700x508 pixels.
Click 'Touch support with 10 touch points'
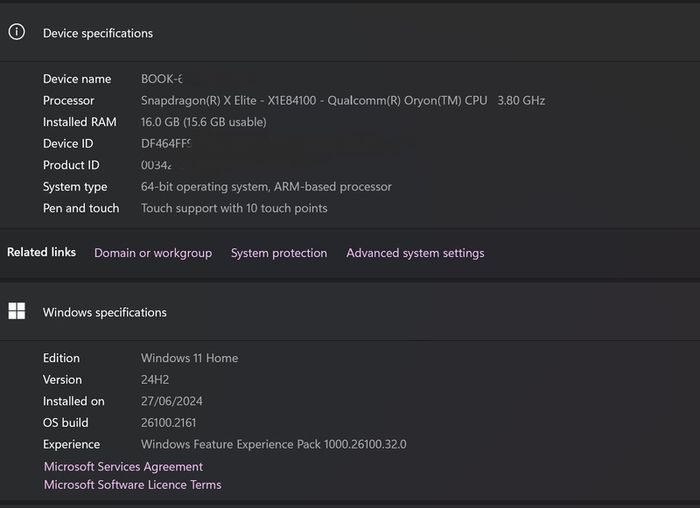(x=234, y=208)
